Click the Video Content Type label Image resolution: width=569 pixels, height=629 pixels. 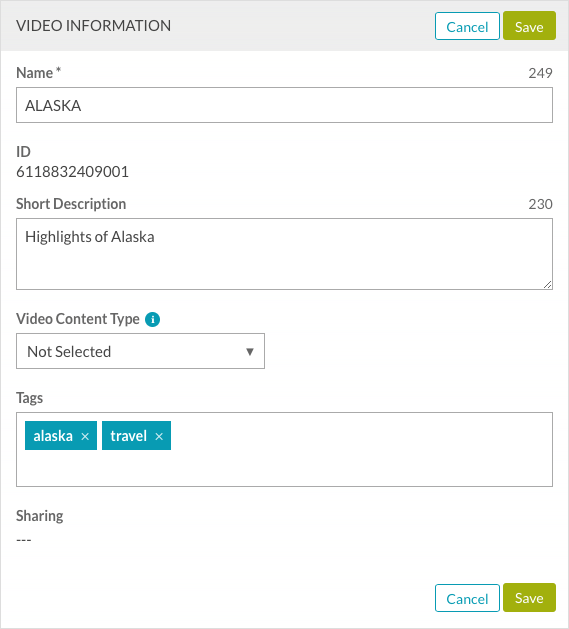click(x=78, y=319)
